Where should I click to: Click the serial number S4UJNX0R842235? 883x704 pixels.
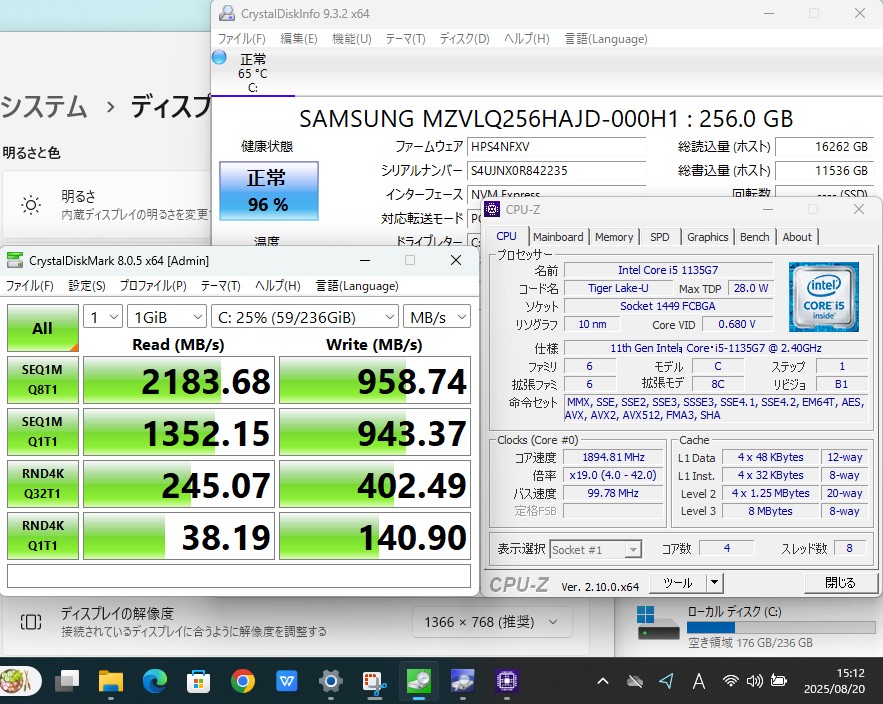coord(556,170)
